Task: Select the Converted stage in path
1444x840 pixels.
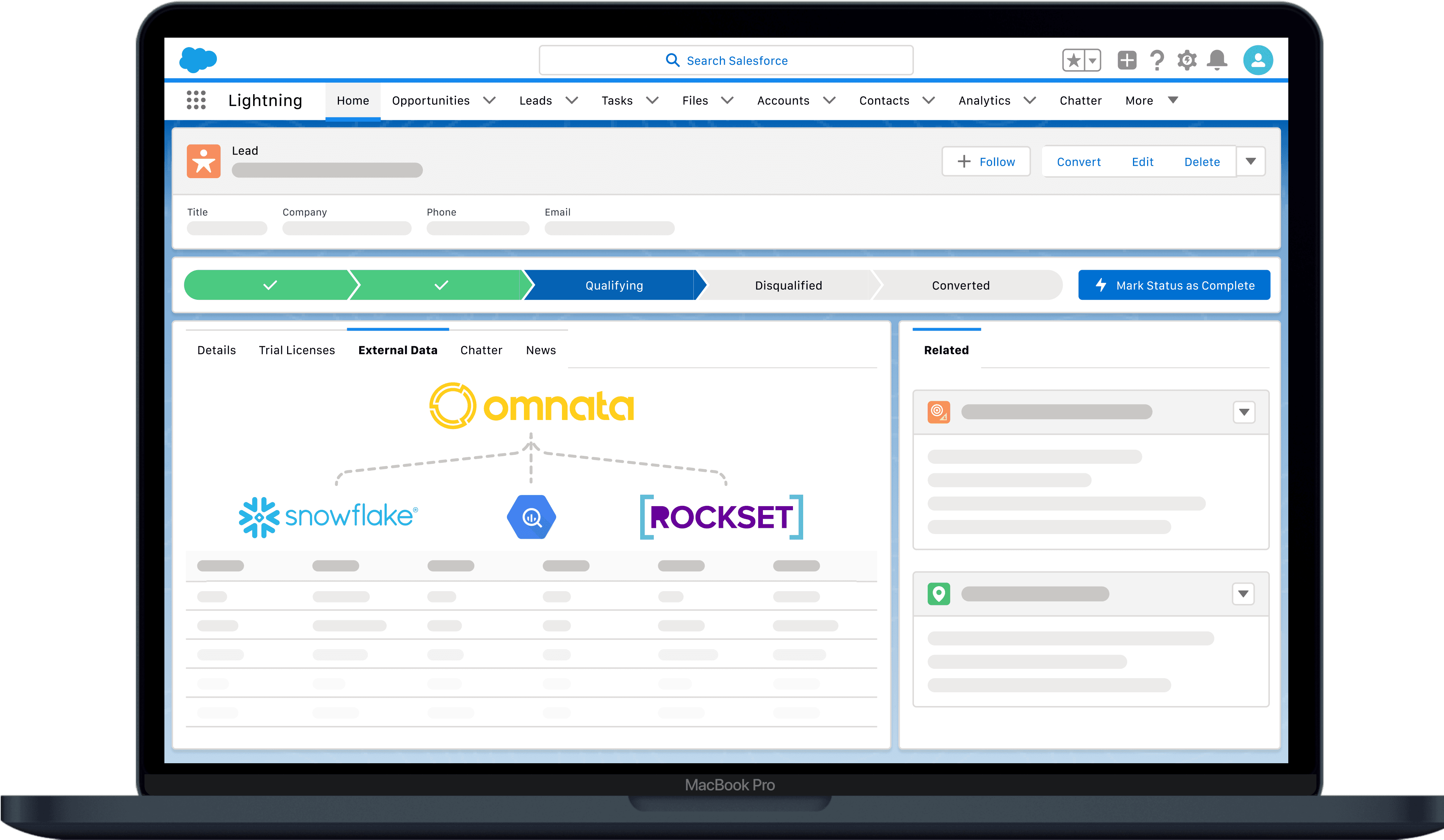Action: 960,285
